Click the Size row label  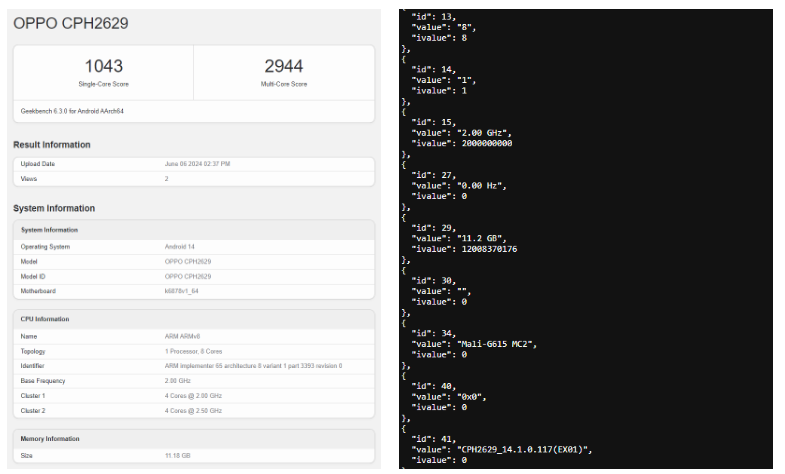point(27,456)
